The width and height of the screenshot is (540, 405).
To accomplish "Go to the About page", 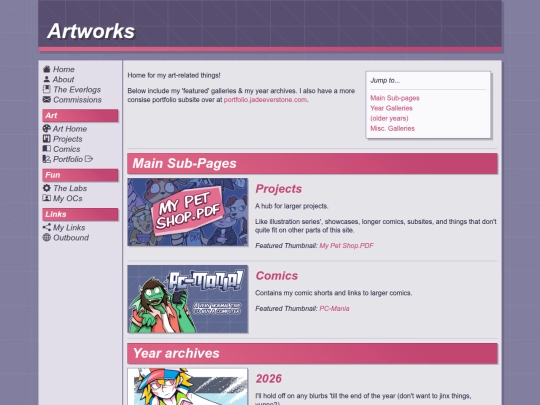I will click(63, 79).
